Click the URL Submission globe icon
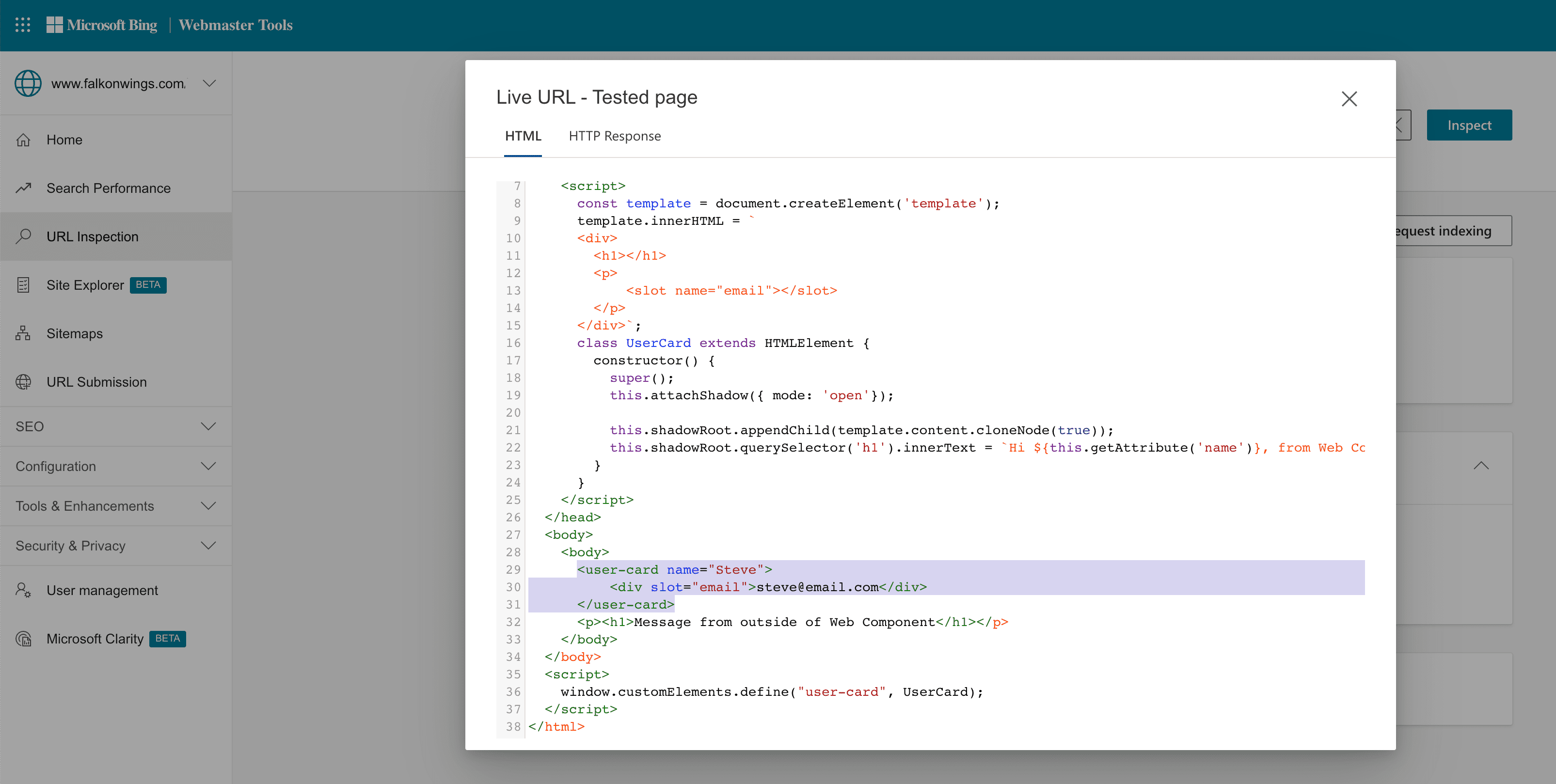This screenshot has width=1556, height=784. pos(24,382)
